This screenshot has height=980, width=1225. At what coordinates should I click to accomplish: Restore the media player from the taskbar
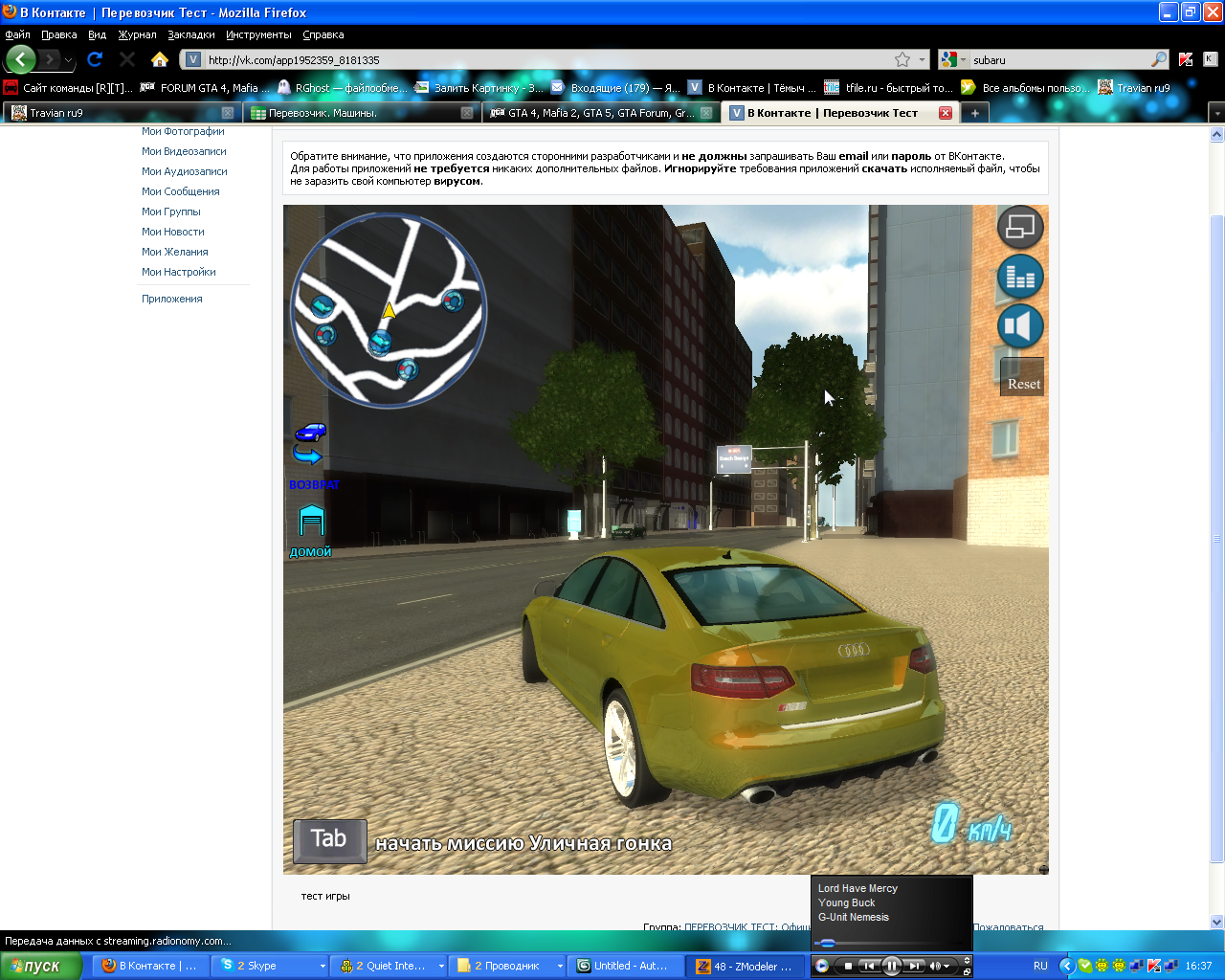point(967,970)
